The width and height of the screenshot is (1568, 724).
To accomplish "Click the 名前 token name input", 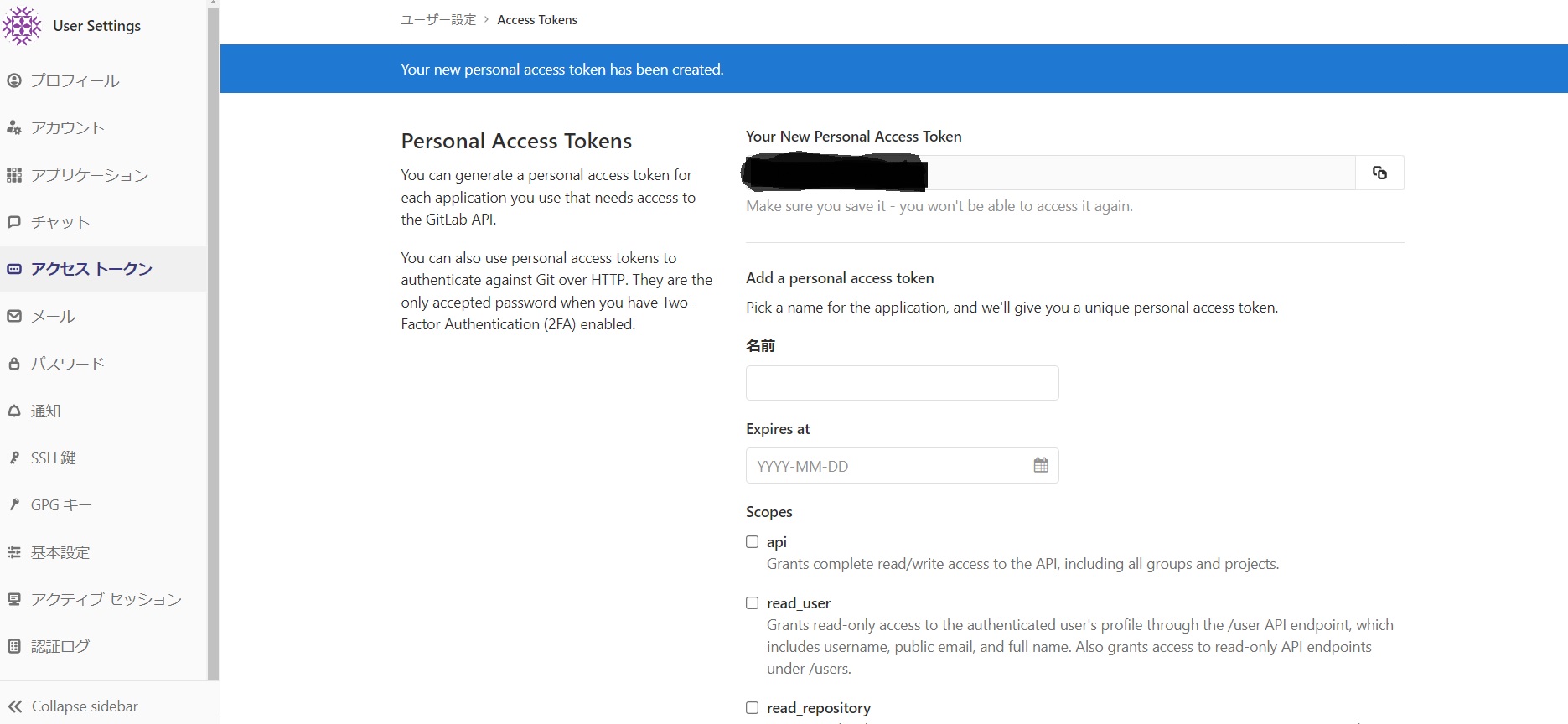I will (x=902, y=383).
